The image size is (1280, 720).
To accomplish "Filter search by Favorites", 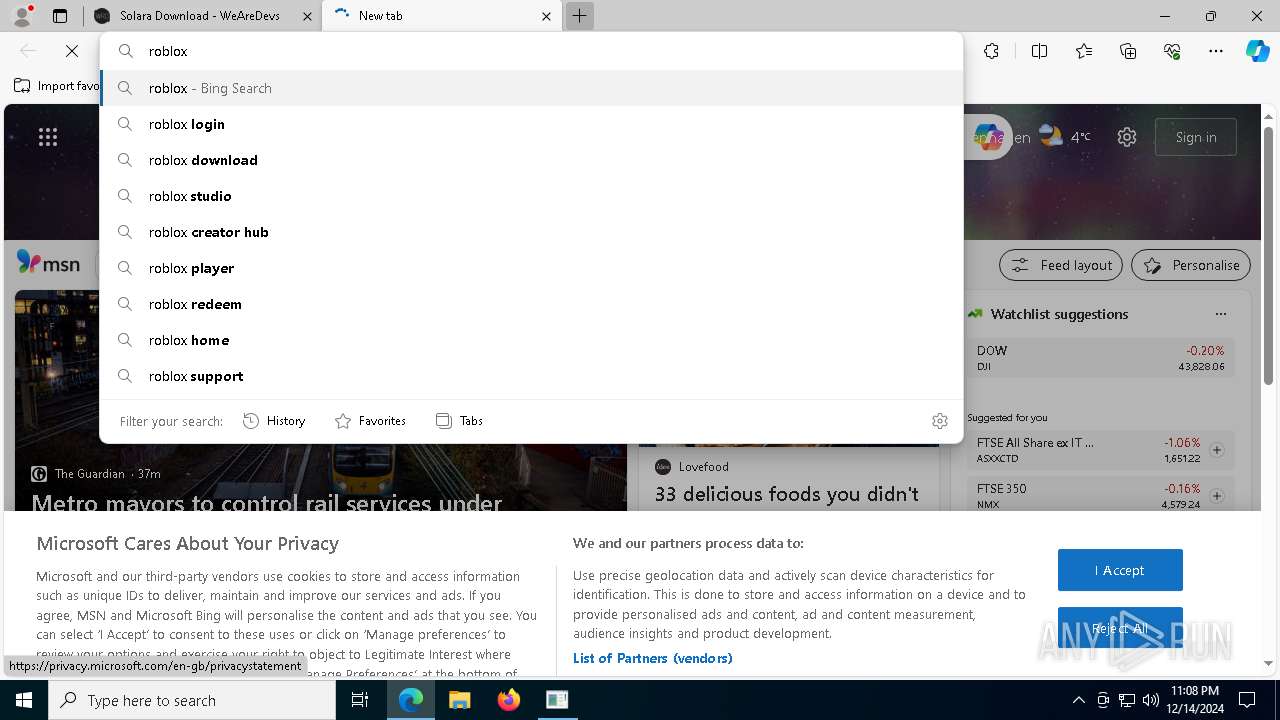I will [370, 421].
